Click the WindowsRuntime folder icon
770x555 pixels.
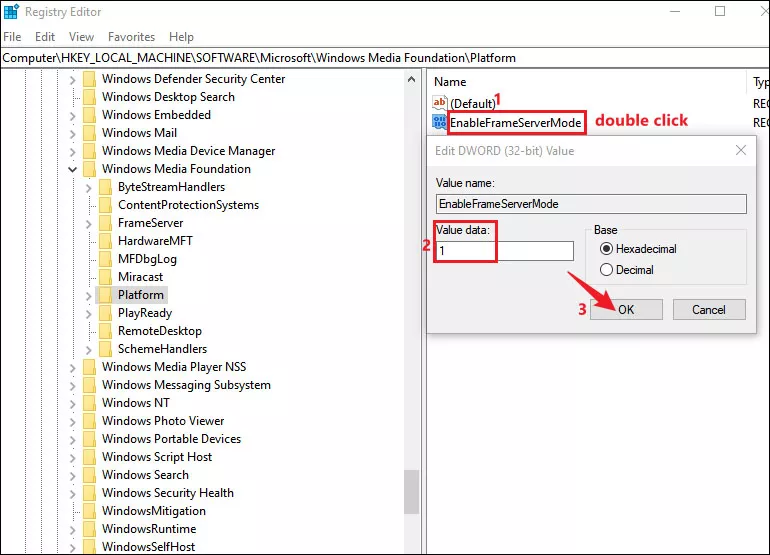(89, 529)
